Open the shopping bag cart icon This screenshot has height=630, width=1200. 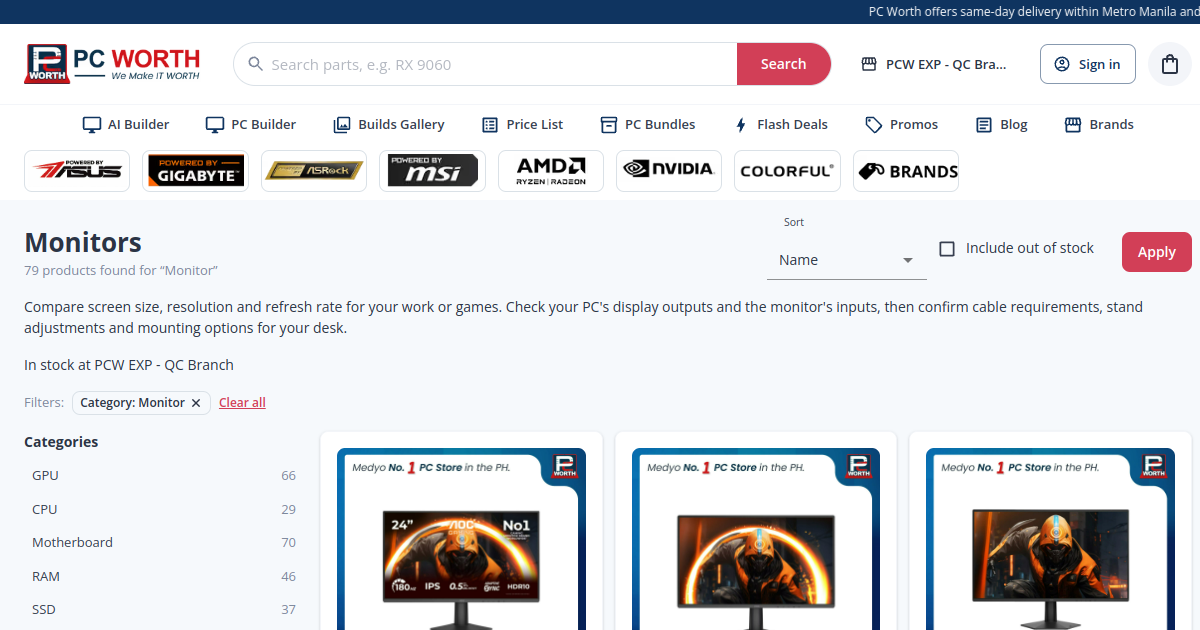(x=1169, y=64)
